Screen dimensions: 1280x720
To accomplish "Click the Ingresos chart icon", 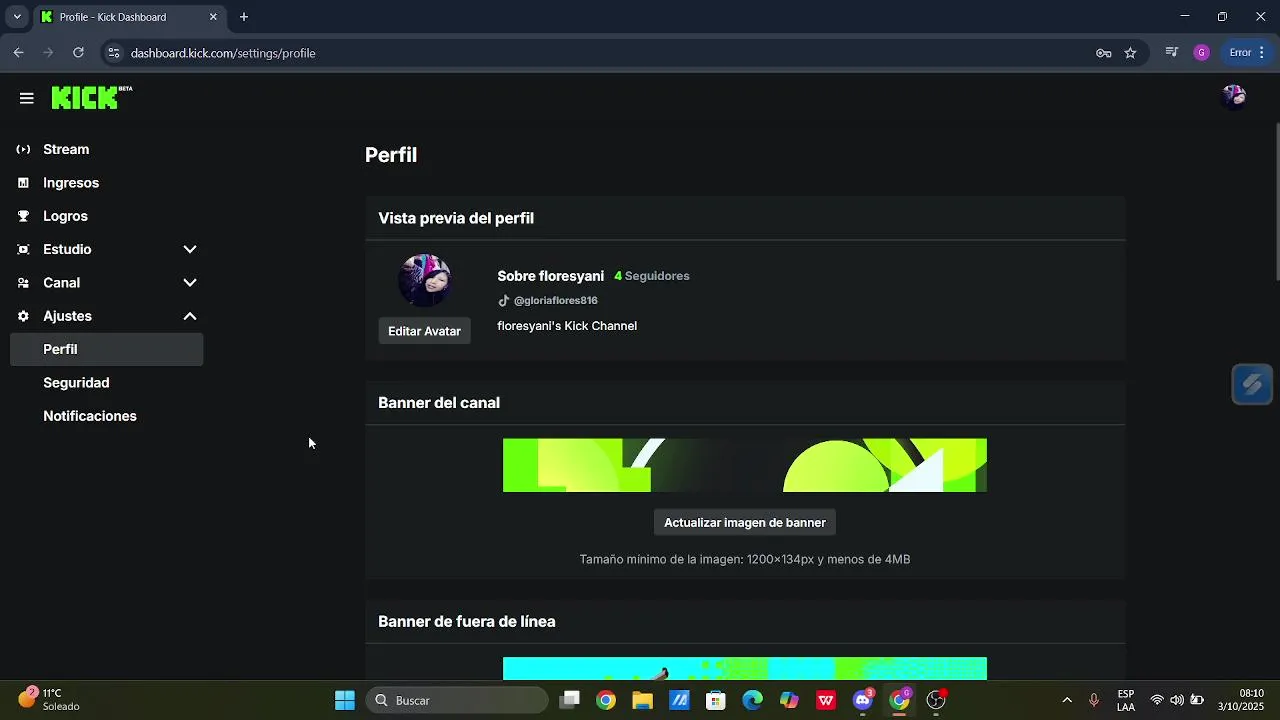I will pos(23,183).
